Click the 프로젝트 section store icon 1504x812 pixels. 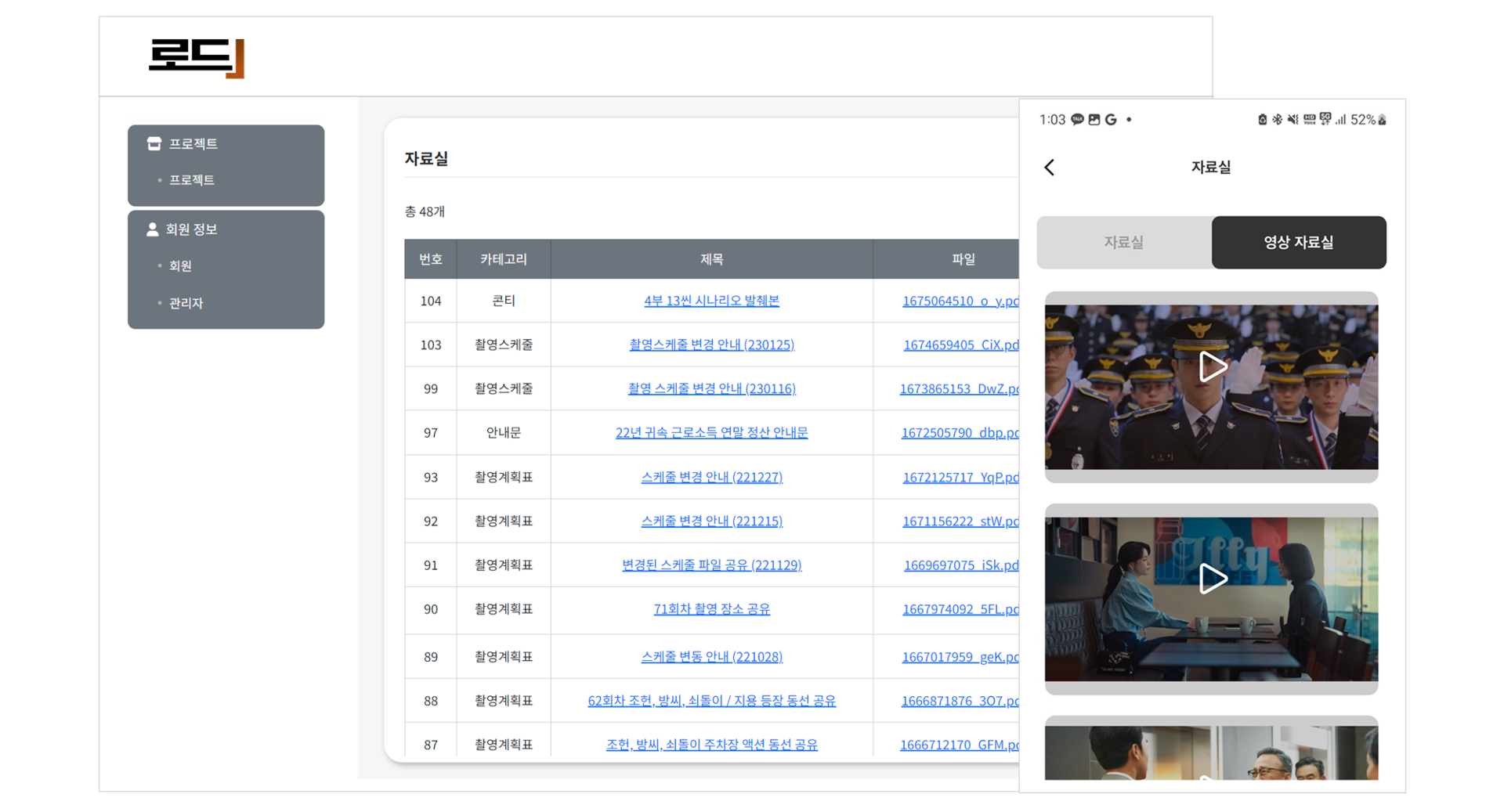(154, 143)
